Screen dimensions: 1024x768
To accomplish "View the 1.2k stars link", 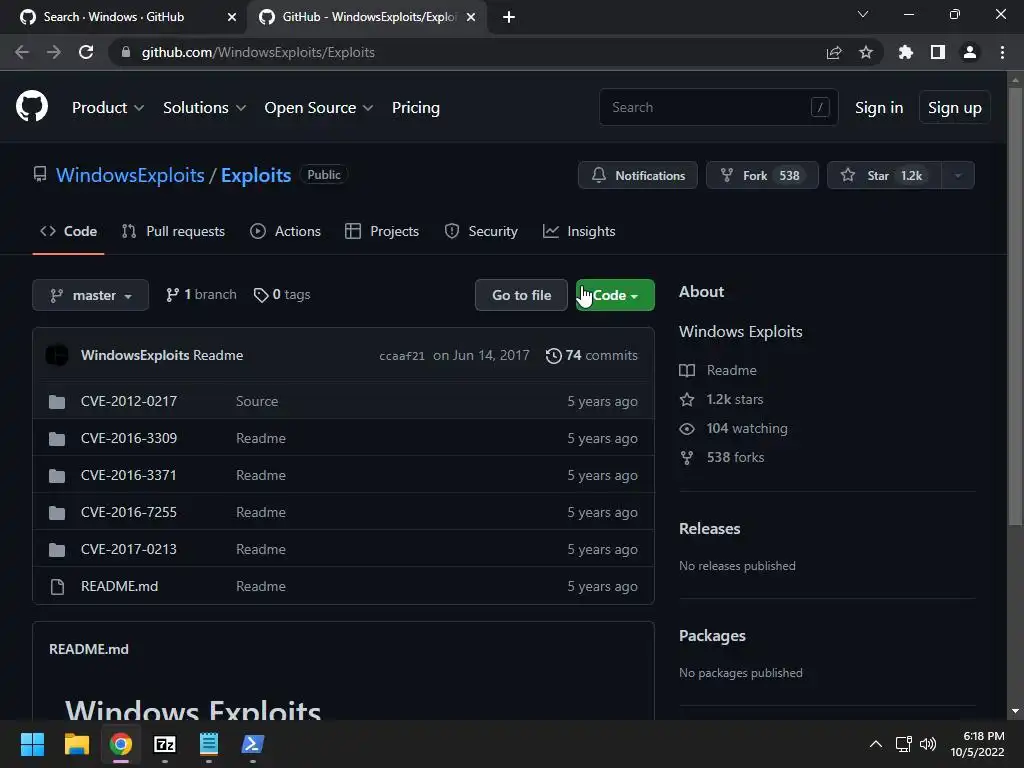I will (722, 399).
